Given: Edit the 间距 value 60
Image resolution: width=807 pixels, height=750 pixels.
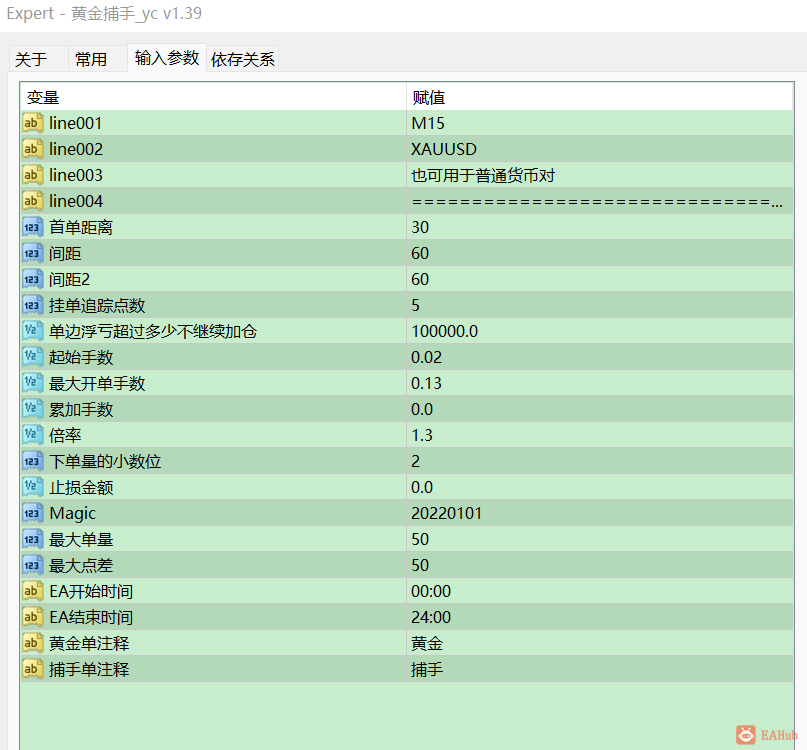Looking at the screenshot, I should (x=600, y=253).
